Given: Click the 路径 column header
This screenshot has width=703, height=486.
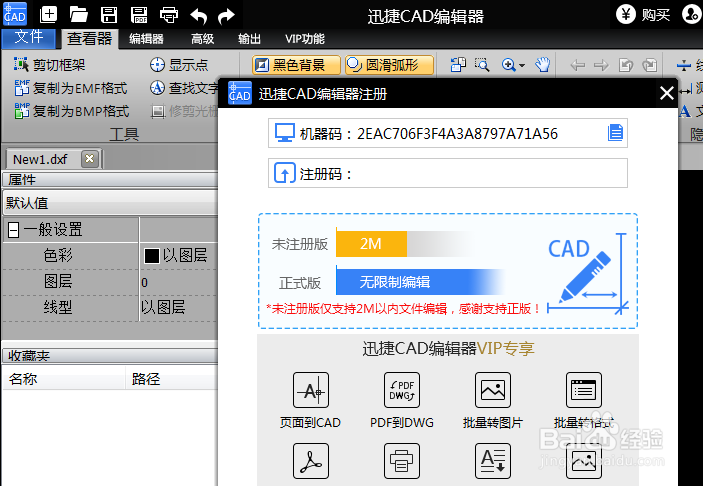Looking at the screenshot, I should point(171,379).
